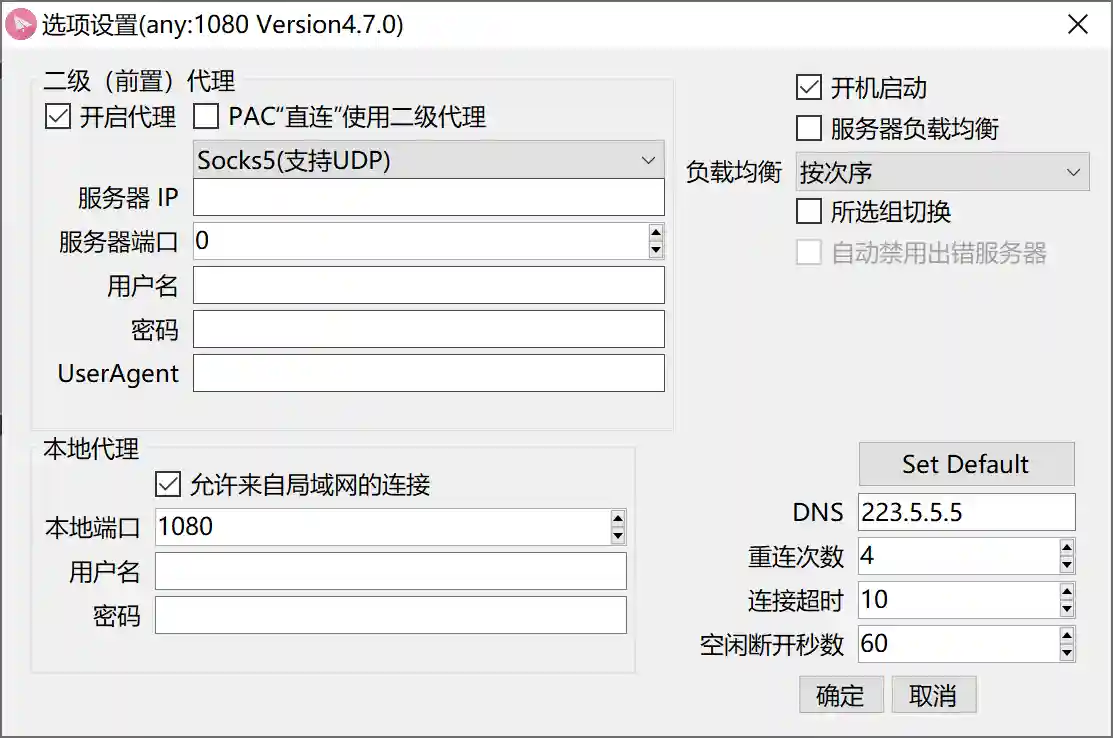
Task: Enable 服务器负载均衡 checkbox
Action: click(x=808, y=129)
